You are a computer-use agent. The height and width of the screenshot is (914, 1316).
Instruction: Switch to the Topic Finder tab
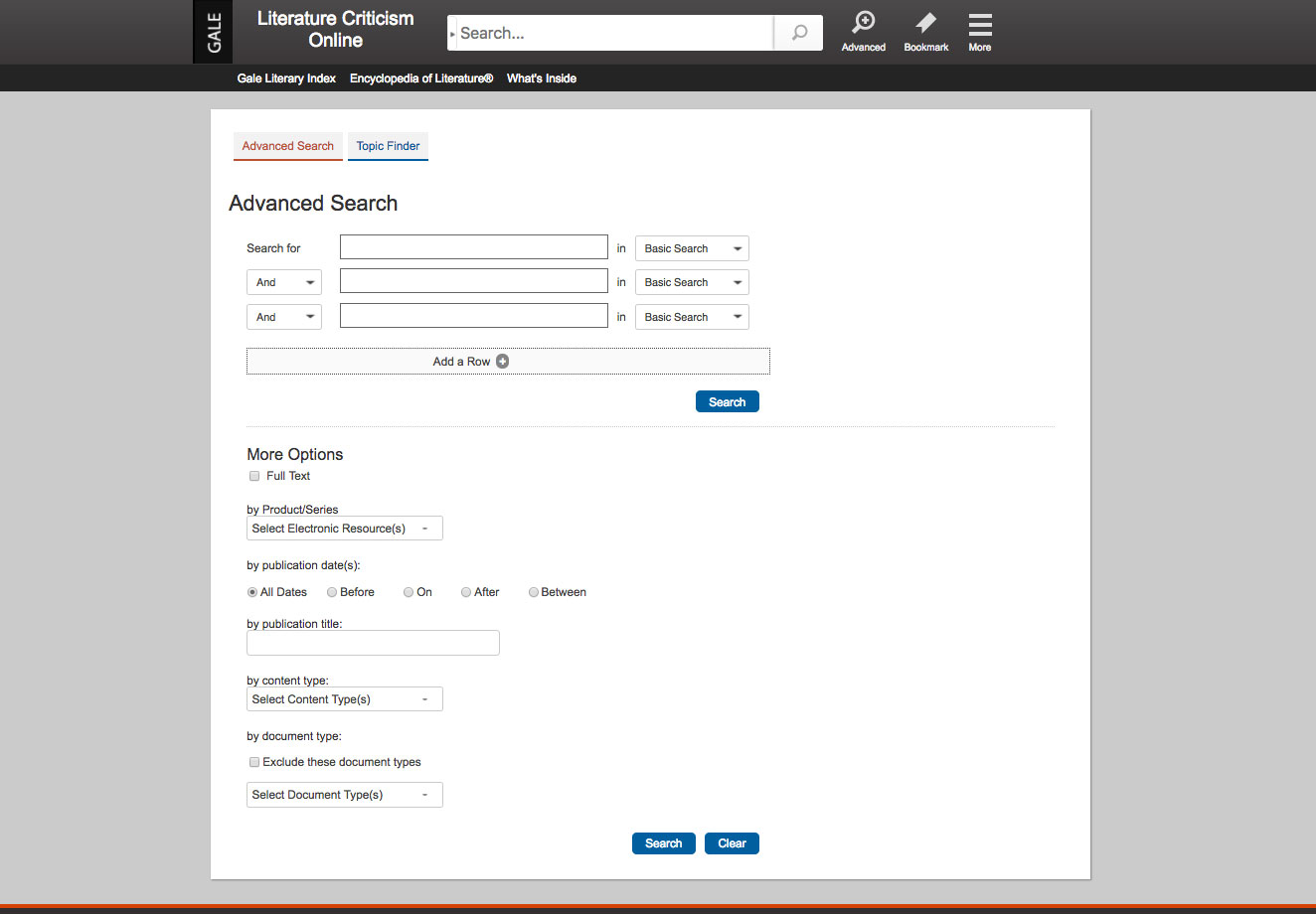pos(388,146)
